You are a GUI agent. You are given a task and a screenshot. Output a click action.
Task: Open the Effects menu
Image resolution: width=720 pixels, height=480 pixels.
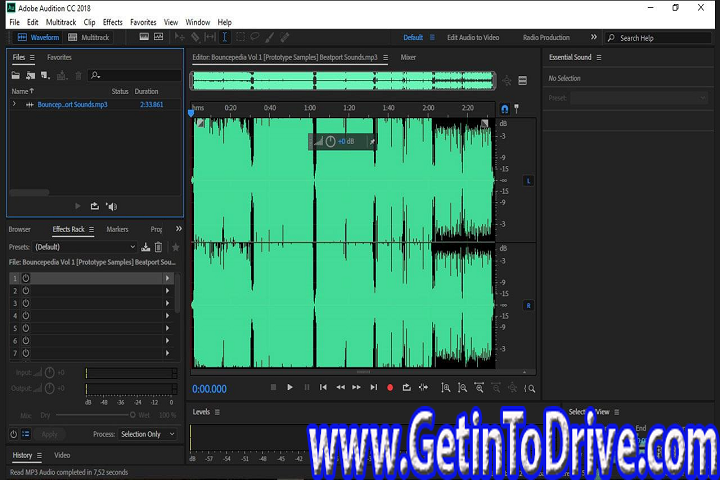tap(112, 22)
